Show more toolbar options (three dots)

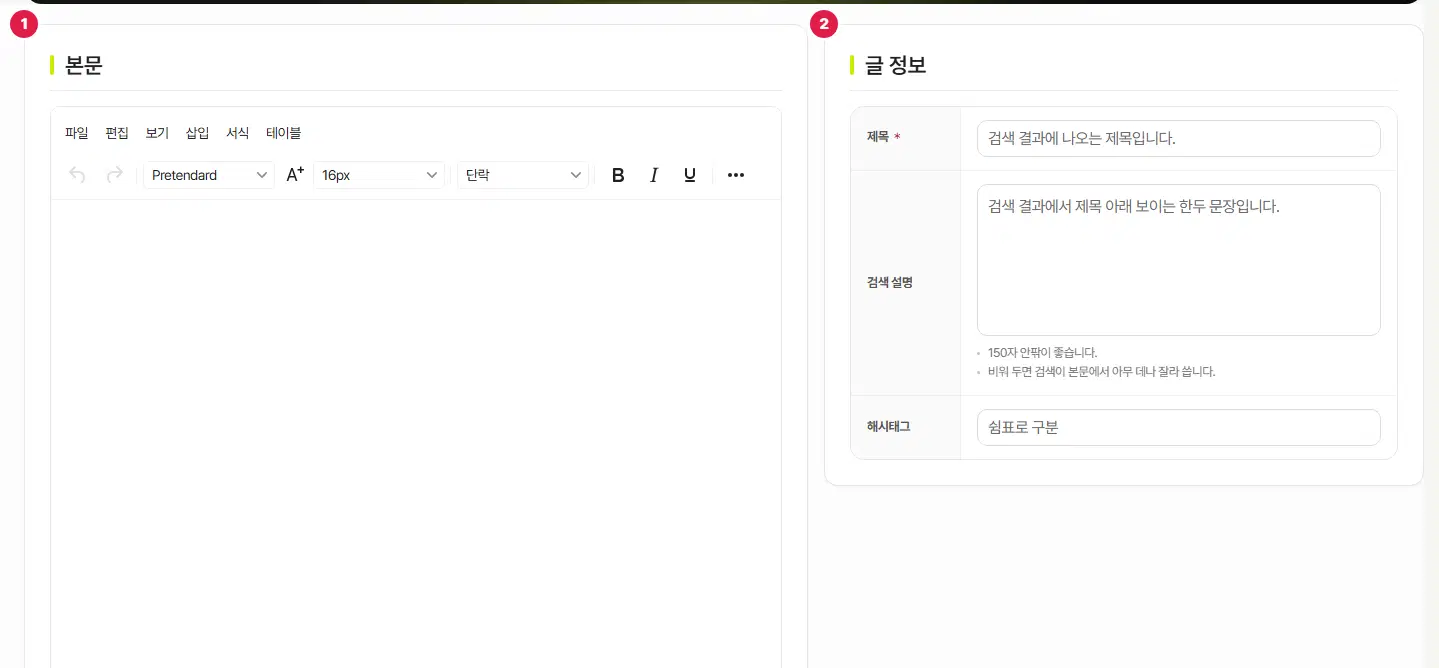[x=736, y=175]
